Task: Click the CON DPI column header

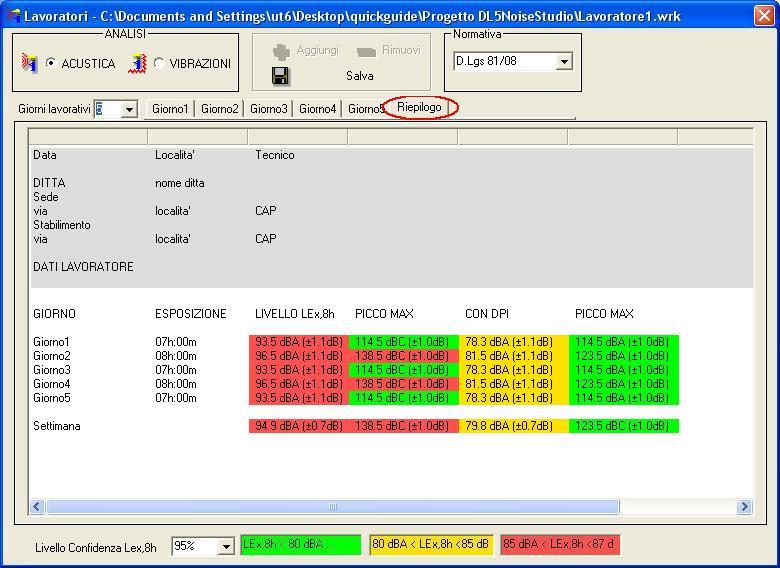Action: [487, 314]
